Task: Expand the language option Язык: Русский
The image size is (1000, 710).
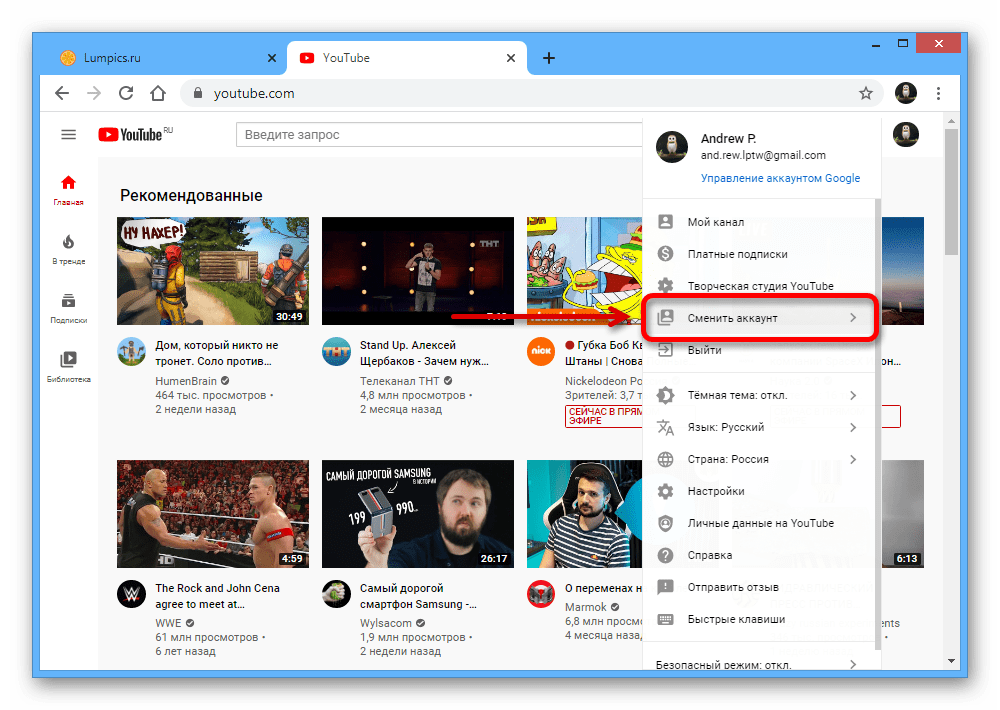Action: 756,427
